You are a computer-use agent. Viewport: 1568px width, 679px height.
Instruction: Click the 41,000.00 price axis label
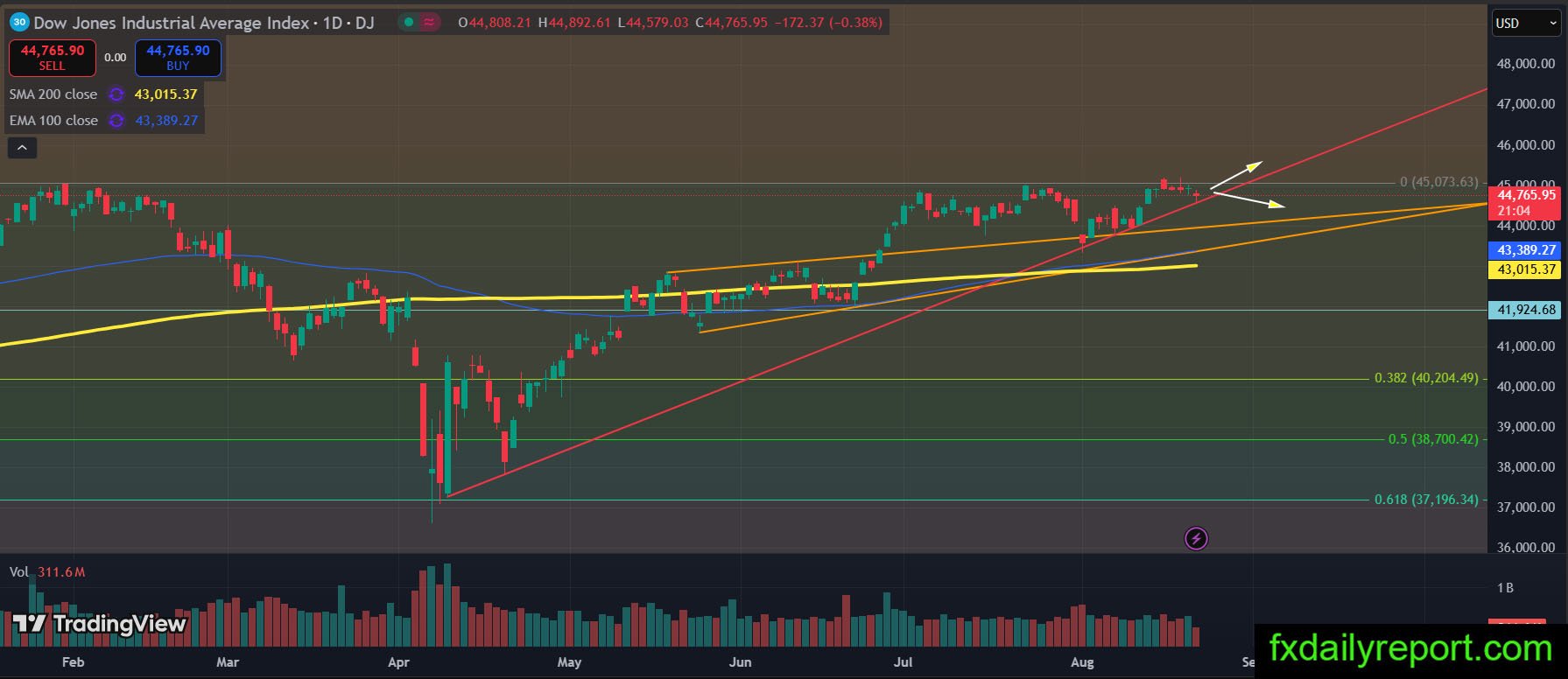coord(1526,346)
